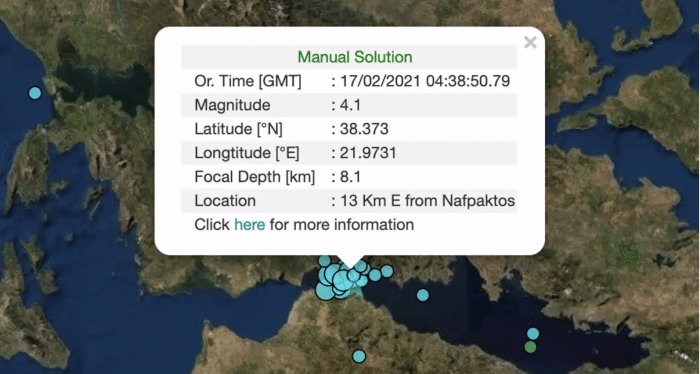Select the lone cyan marker in the far-left sea
The width and height of the screenshot is (700, 374).
point(35,93)
